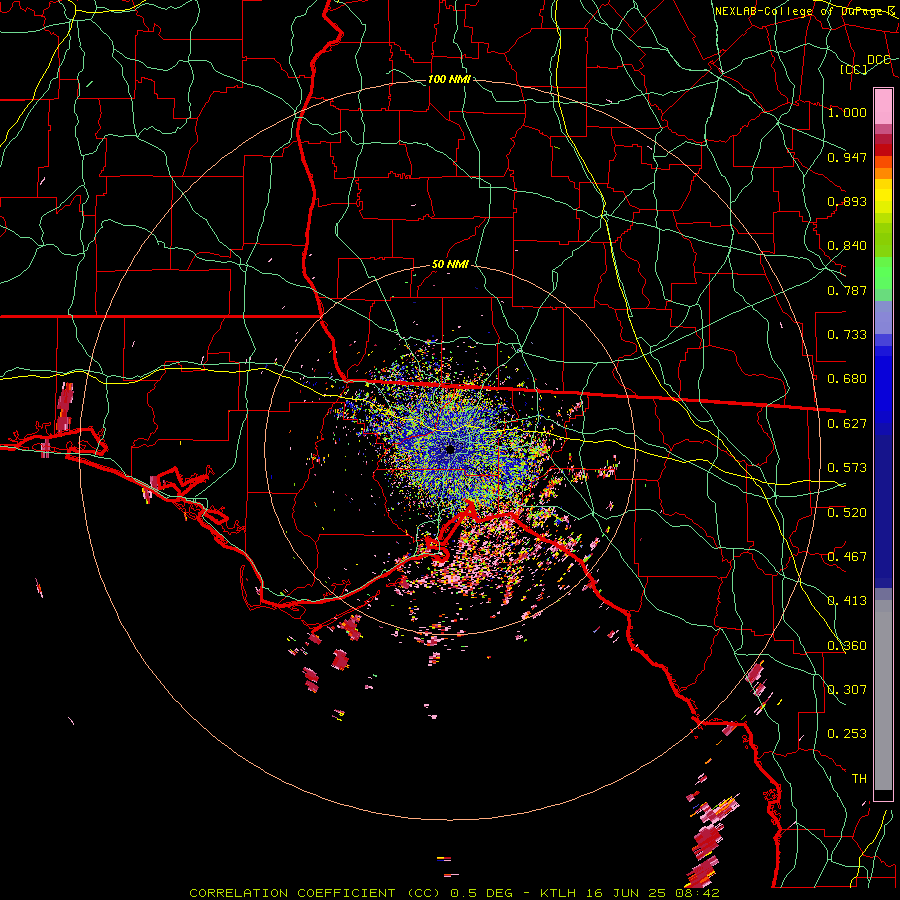The height and width of the screenshot is (900, 900).
Task: Click the 0.467 color scale label
Action: (x=847, y=557)
